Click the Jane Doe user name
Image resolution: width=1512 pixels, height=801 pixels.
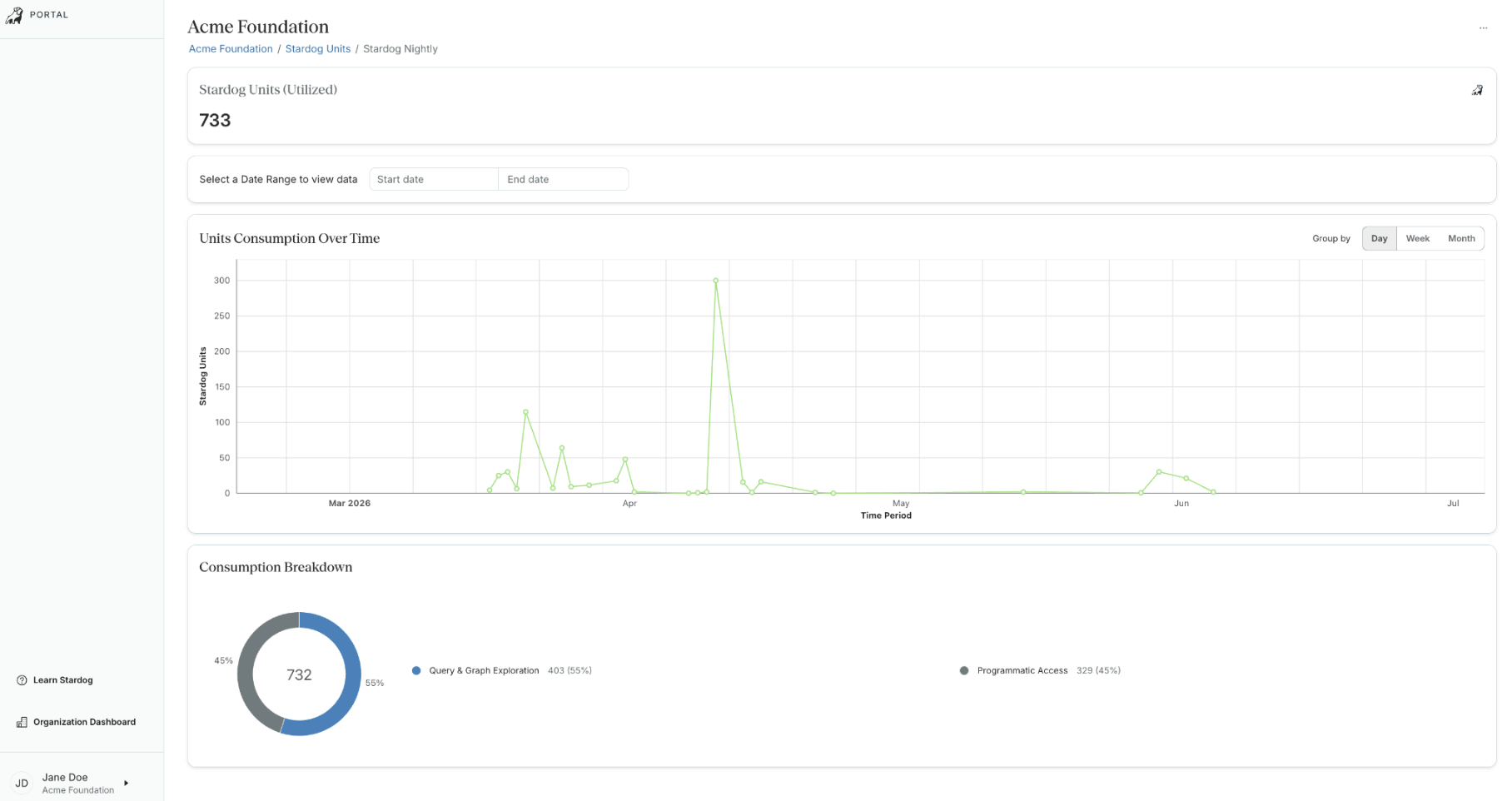tap(65, 777)
